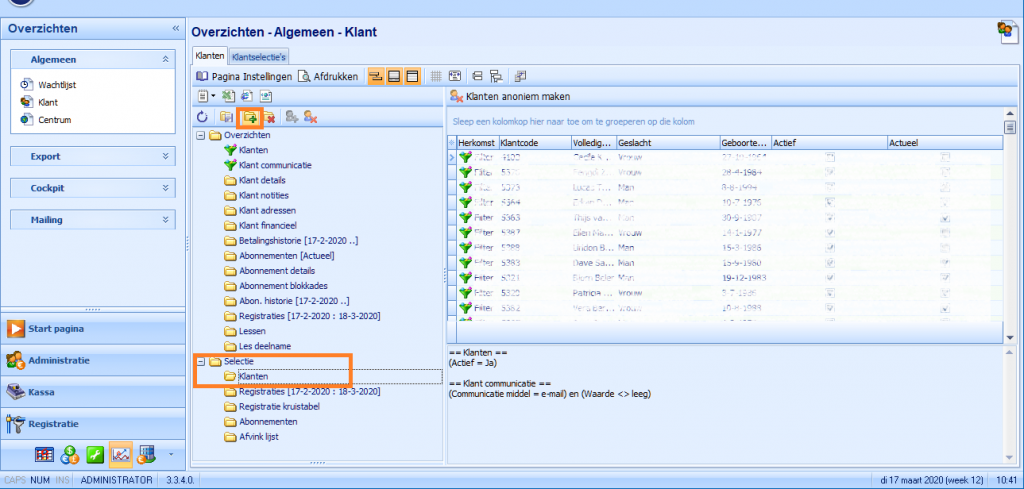This screenshot has width=1024, height=489.
Task: Click the calendar grid icon in bottom navigation
Action: pos(44,456)
